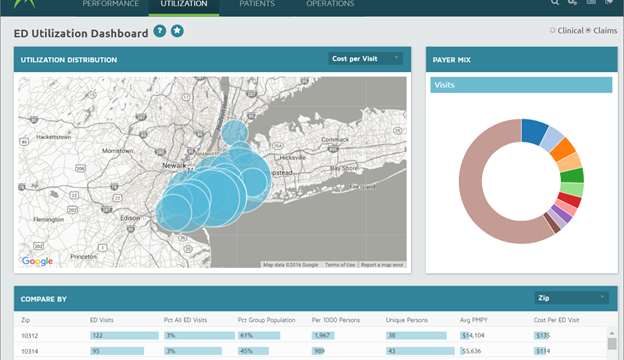The width and height of the screenshot is (624, 360).
Task: Click the $5,636 Avg PMPY value
Action: [x=471, y=351]
